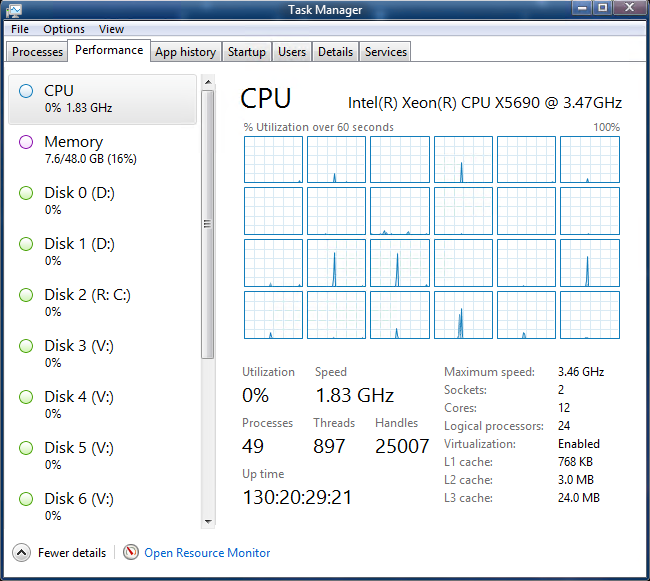Switch to the App history tab
The image size is (650, 581).
[x=185, y=52]
